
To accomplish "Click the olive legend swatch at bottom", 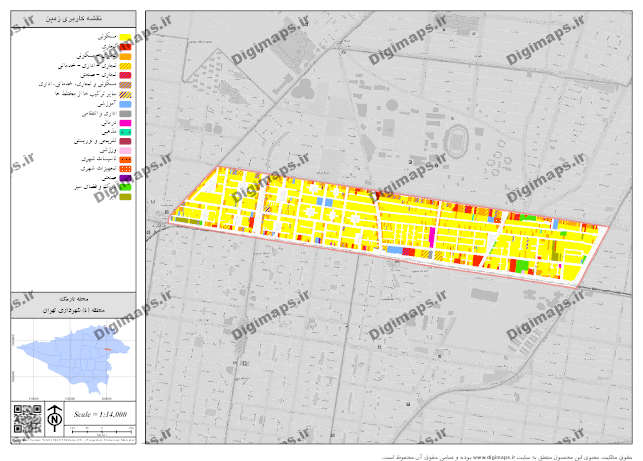I will pos(125,197).
